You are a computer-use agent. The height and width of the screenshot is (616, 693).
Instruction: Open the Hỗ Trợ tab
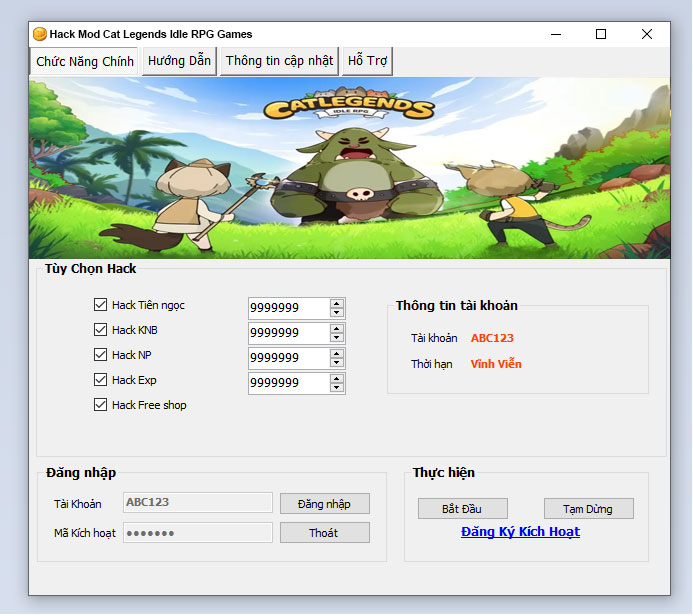pos(367,61)
